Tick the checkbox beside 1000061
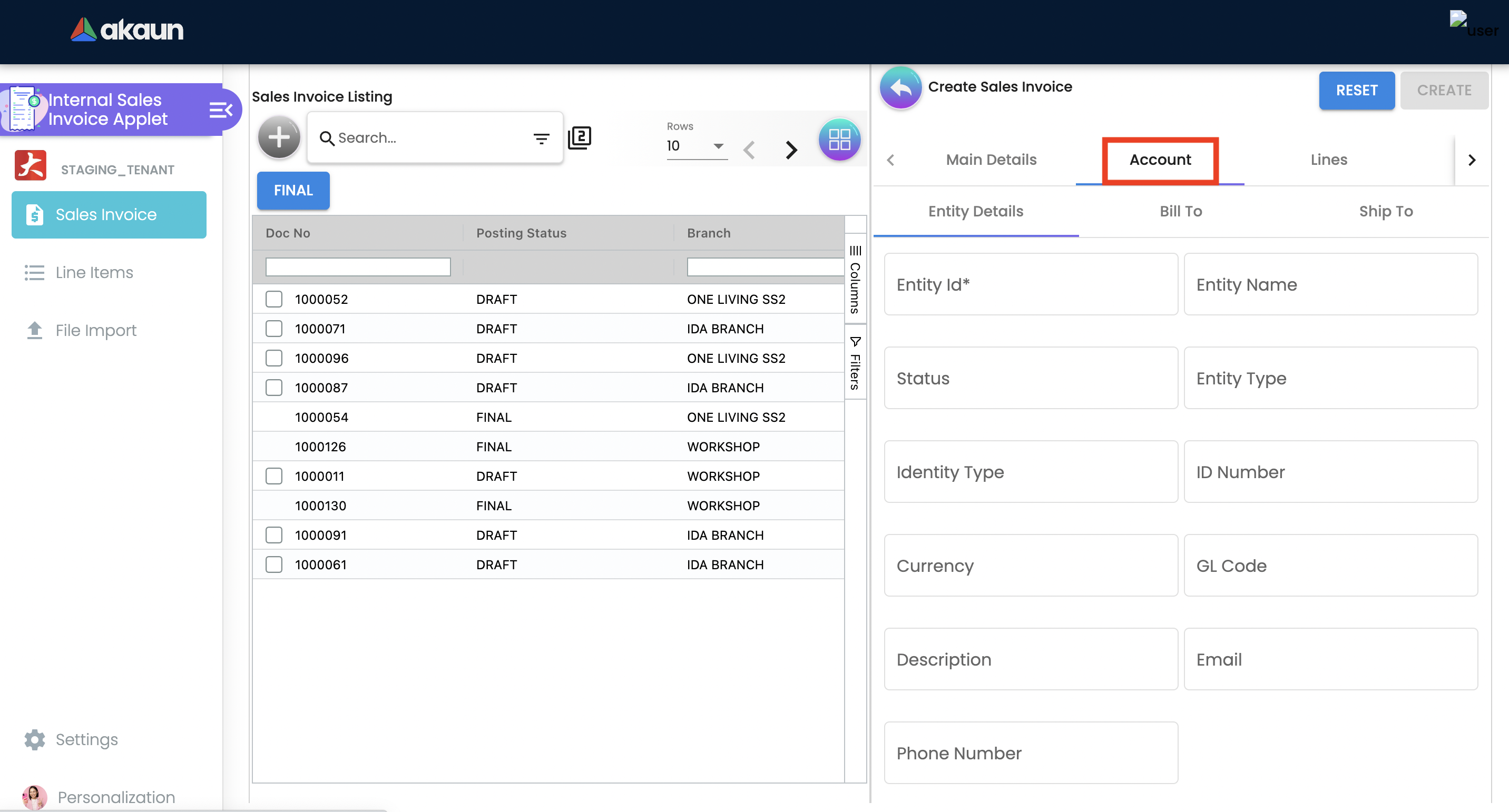The height and width of the screenshot is (812, 1509). click(273, 565)
